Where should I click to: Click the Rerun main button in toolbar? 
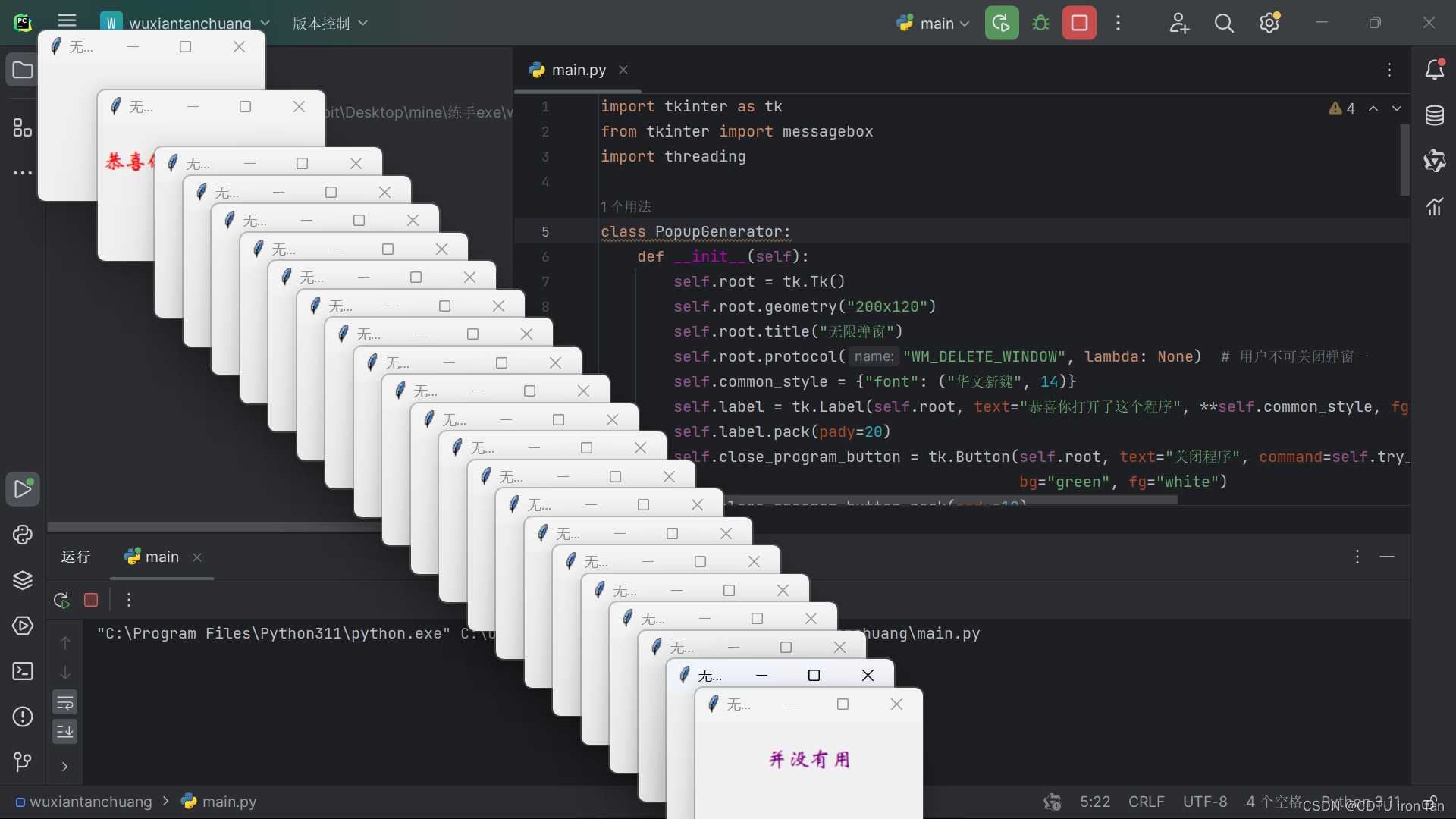[x=1001, y=23]
